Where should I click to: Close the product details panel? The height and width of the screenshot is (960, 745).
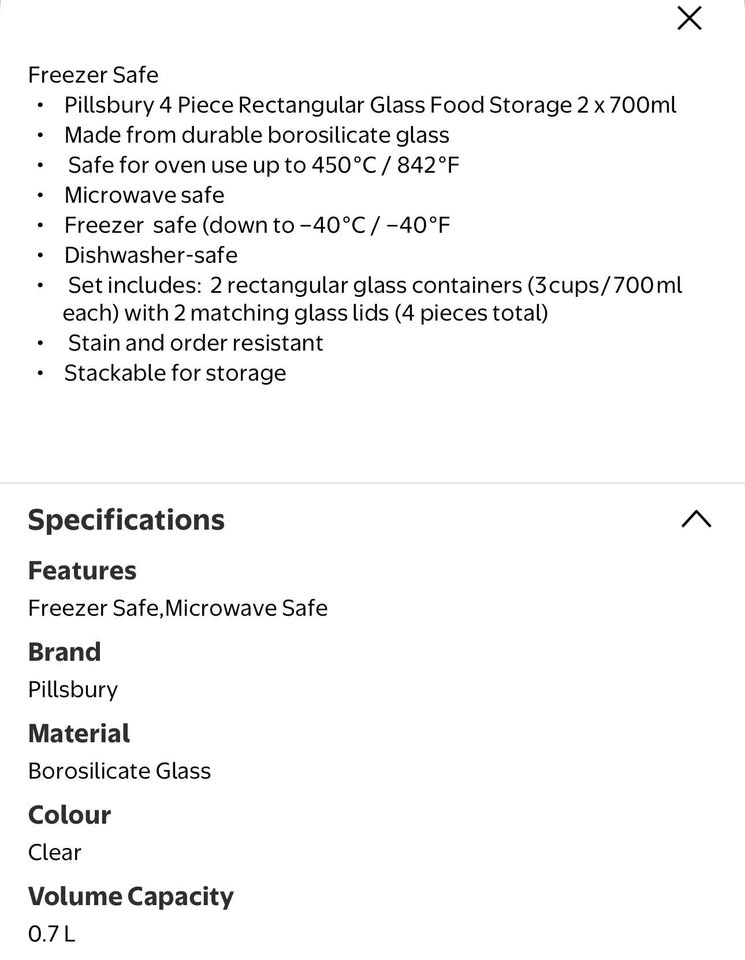(x=689, y=18)
